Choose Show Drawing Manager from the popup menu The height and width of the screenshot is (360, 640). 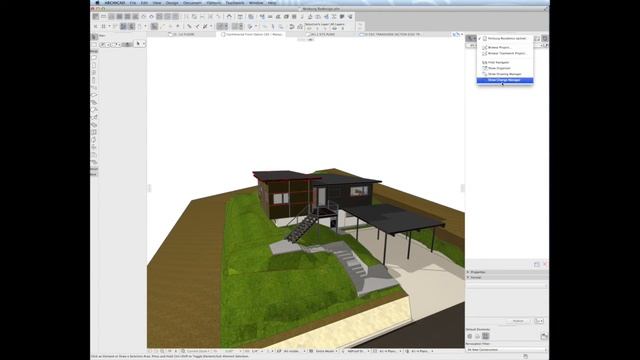point(505,74)
